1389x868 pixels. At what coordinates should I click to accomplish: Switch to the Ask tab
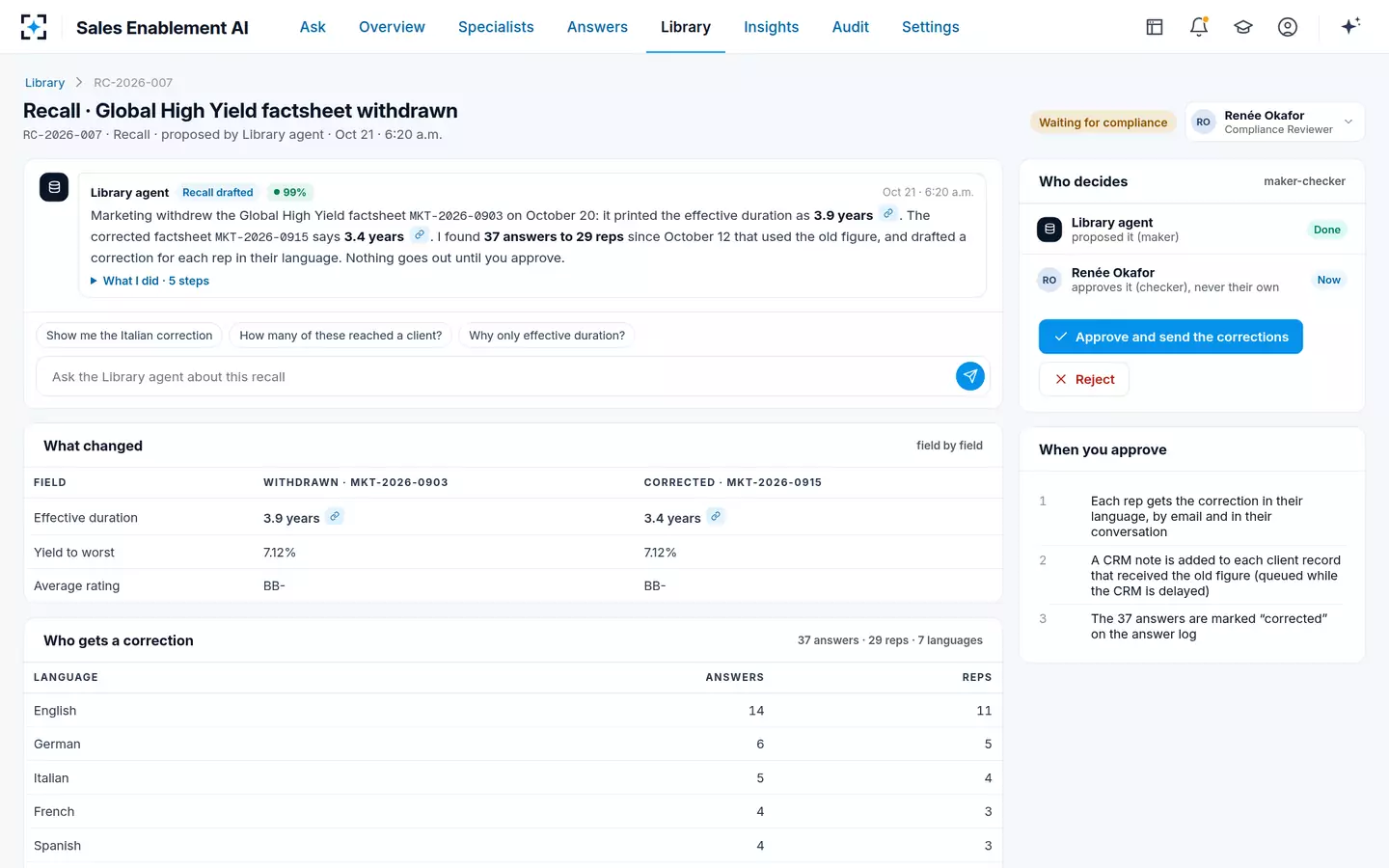pyautogui.click(x=313, y=27)
